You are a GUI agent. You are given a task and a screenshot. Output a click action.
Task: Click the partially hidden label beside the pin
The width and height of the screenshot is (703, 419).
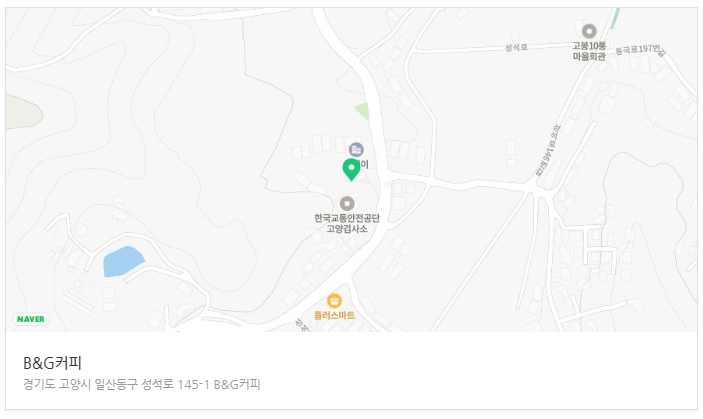pyautogui.click(x=364, y=164)
